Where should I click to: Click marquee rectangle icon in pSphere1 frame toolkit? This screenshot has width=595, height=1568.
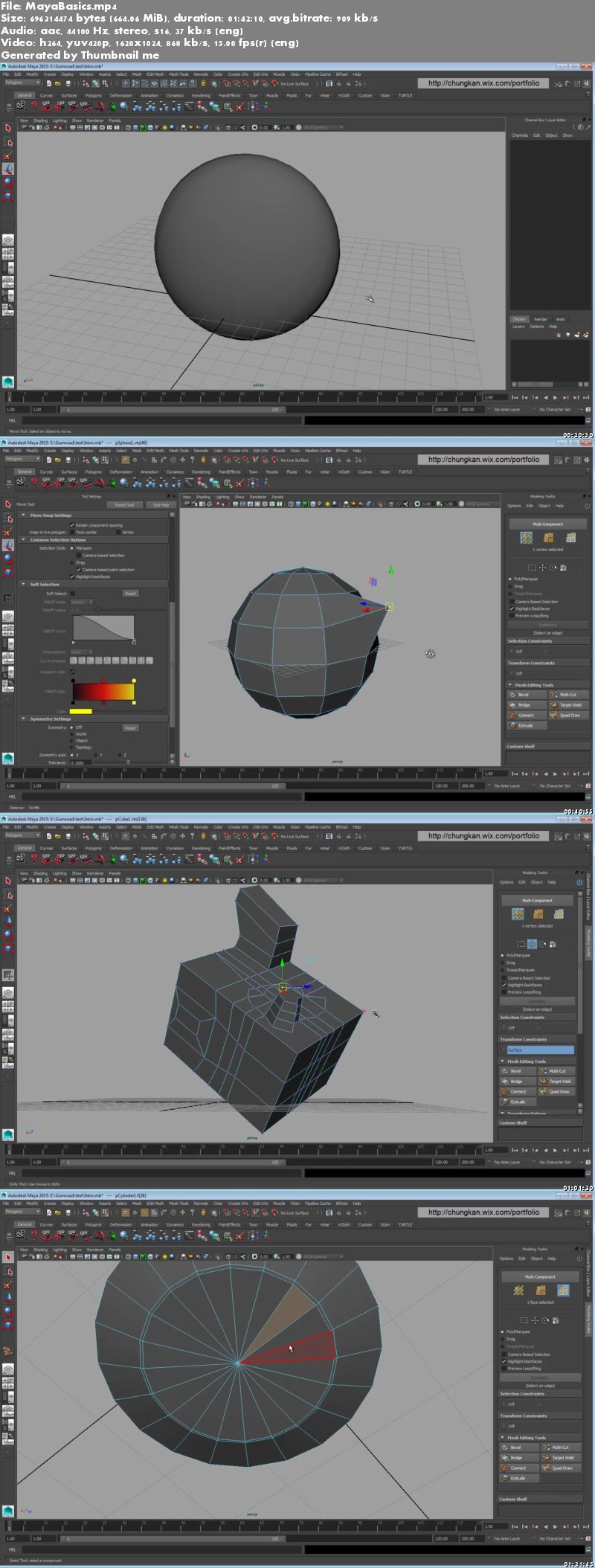click(532, 568)
